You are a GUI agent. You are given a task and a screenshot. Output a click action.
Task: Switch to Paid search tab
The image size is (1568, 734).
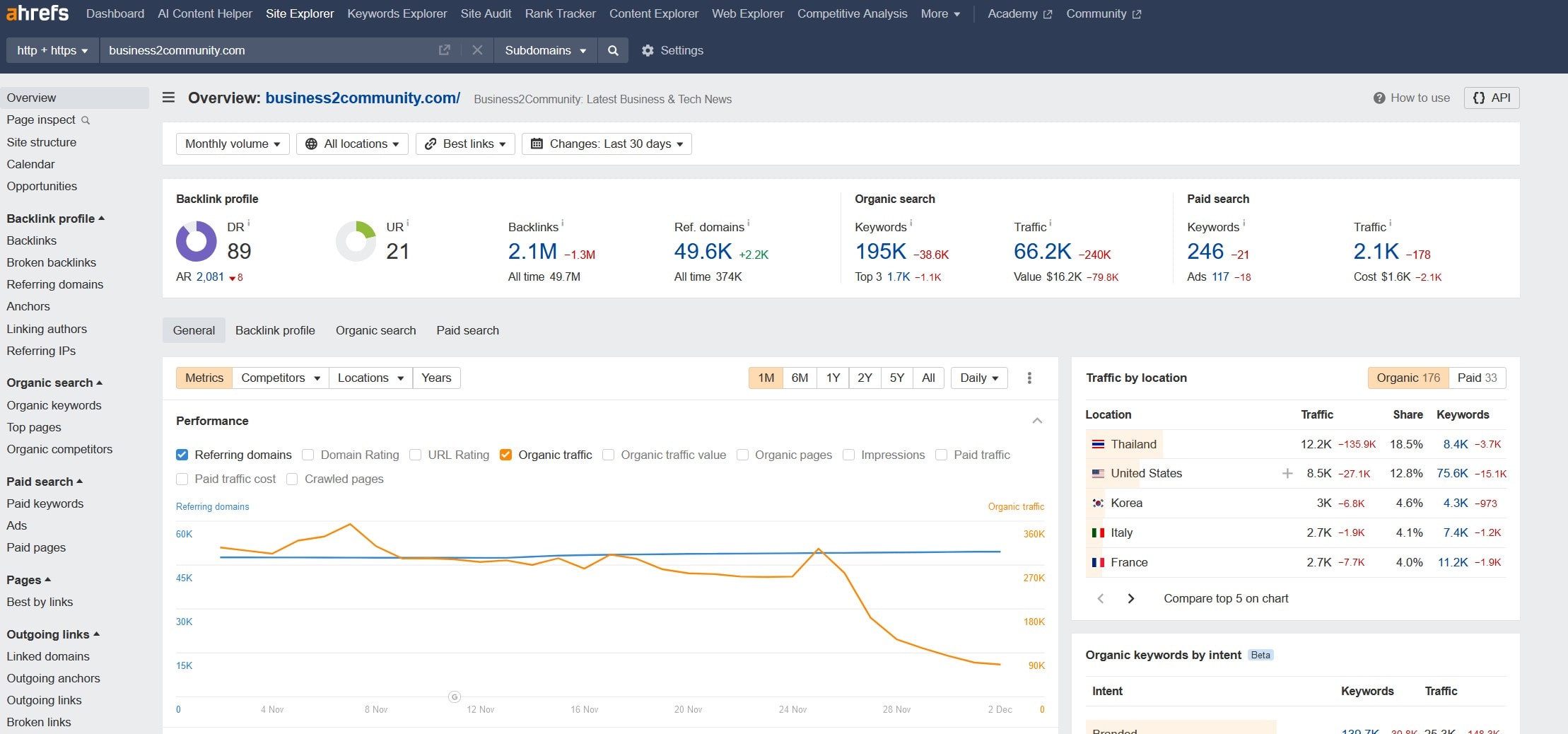(x=467, y=330)
